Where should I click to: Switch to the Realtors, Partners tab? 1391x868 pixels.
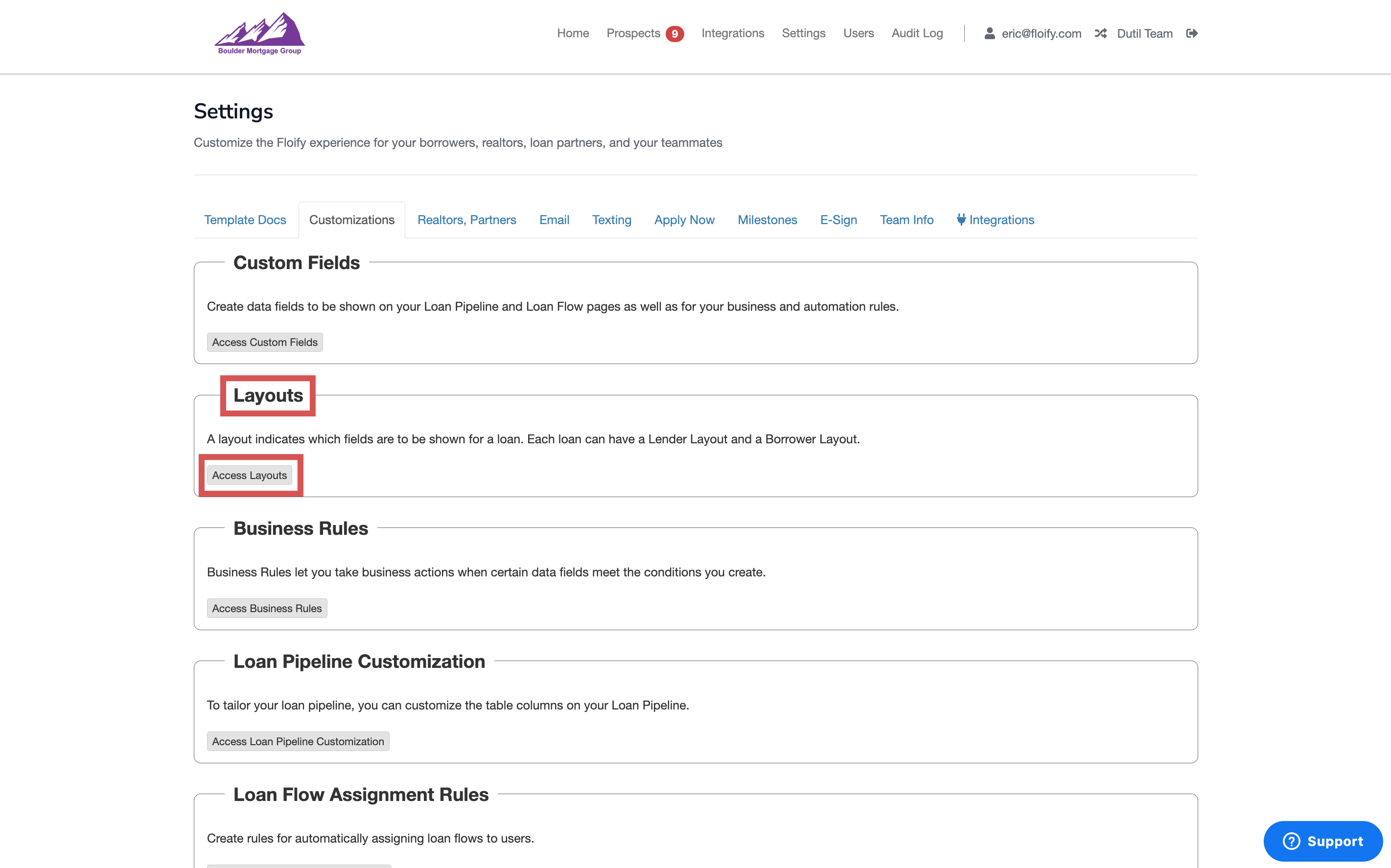point(467,220)
